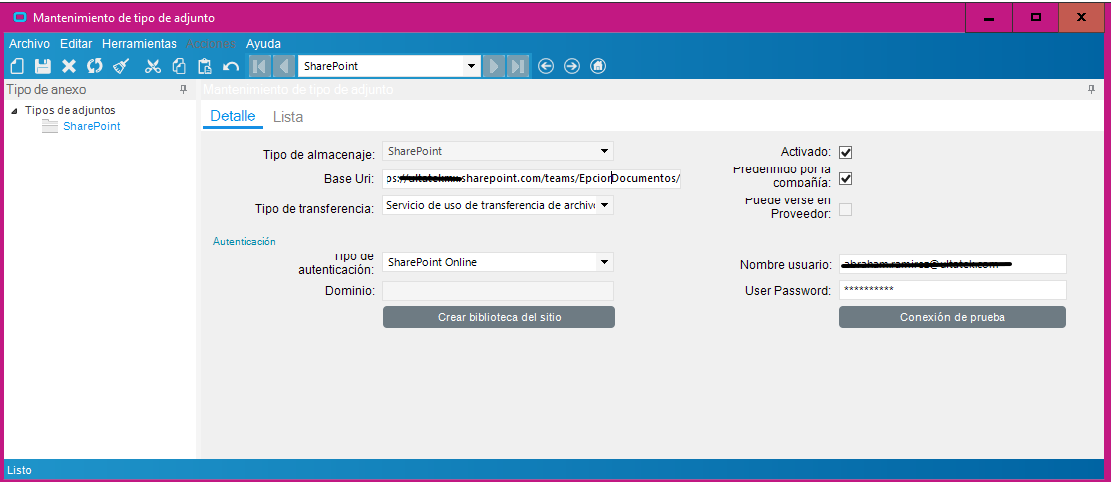Click the Paste clipboard icon
The width and height of the screenshot is (1111, 482).
(x=205, y=67)
